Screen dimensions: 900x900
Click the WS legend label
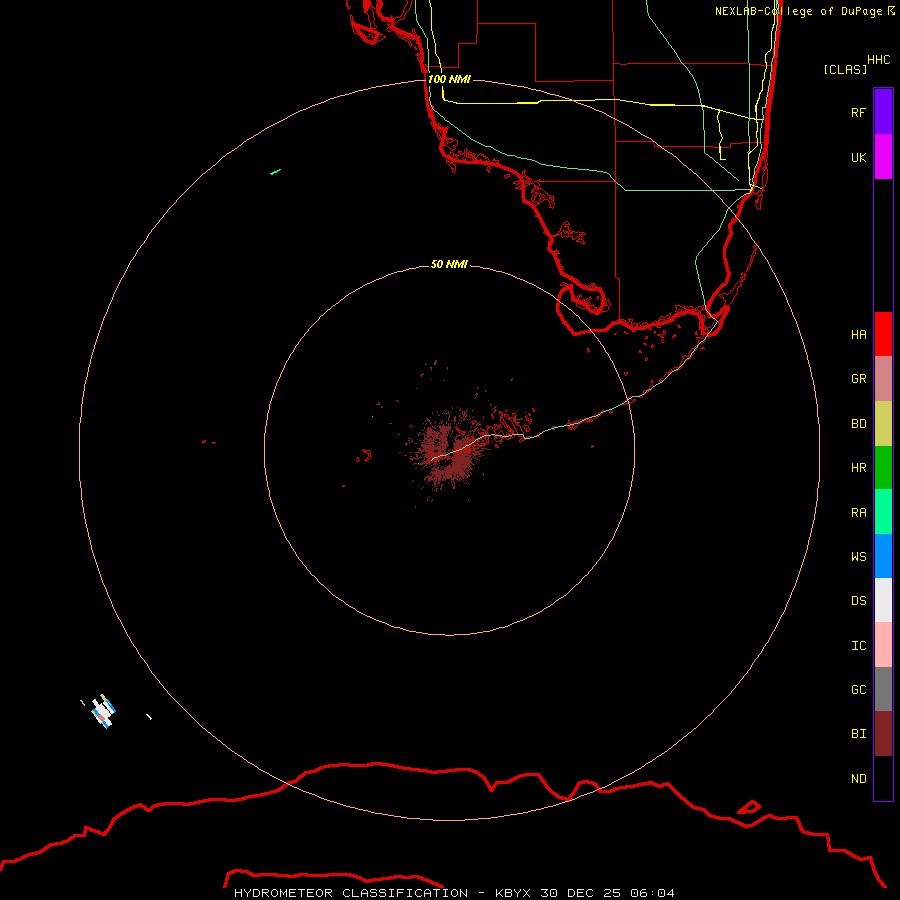858,557
